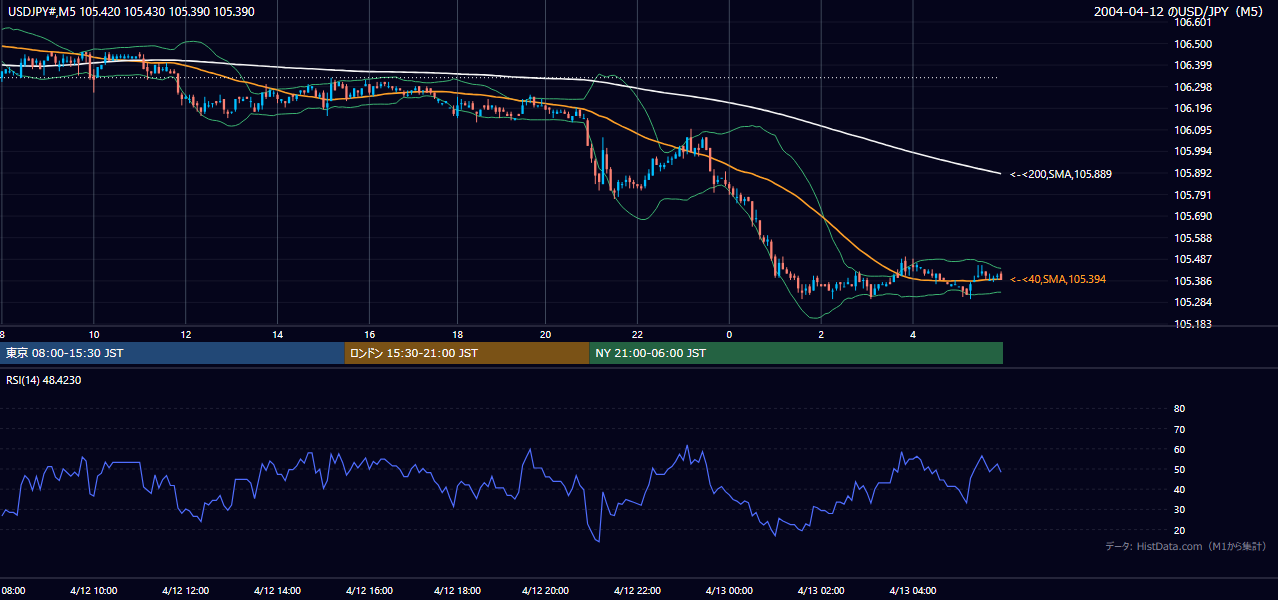Click the HistData.com data source credit
1278x600 pixels.
(1186, 546)
